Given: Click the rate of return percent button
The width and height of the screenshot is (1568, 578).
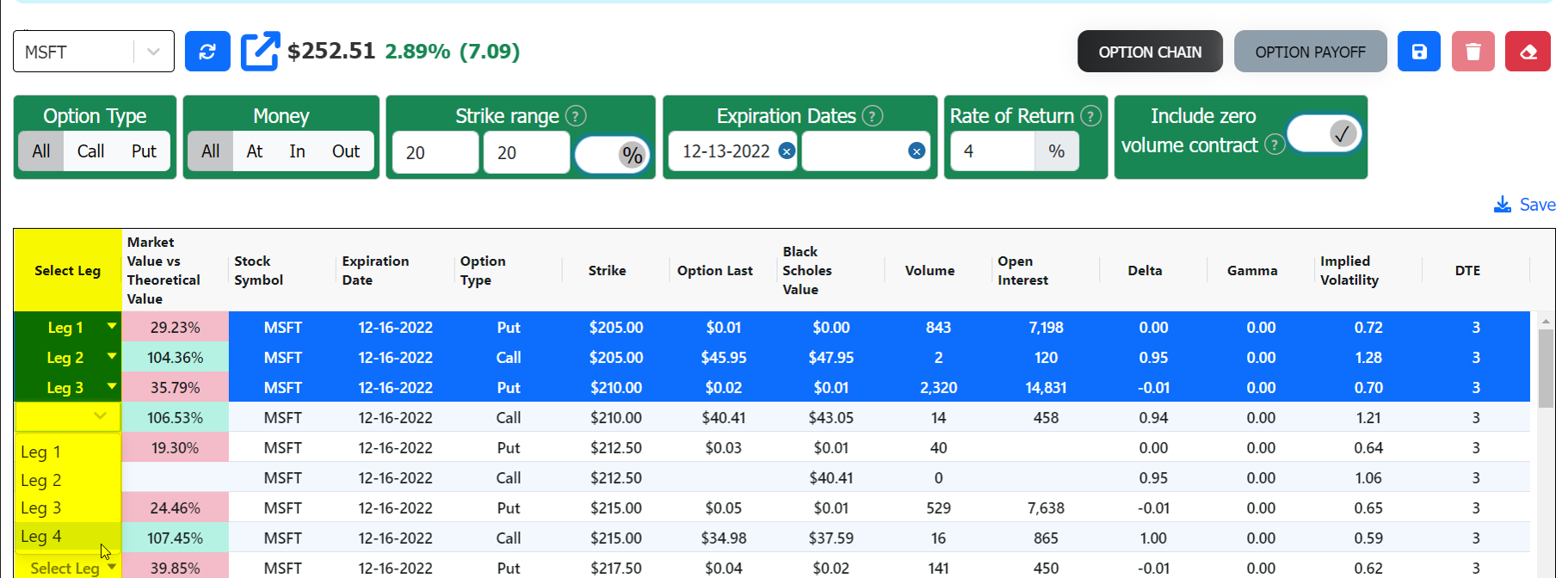Looking at the screenshot, I should 1057,151.
